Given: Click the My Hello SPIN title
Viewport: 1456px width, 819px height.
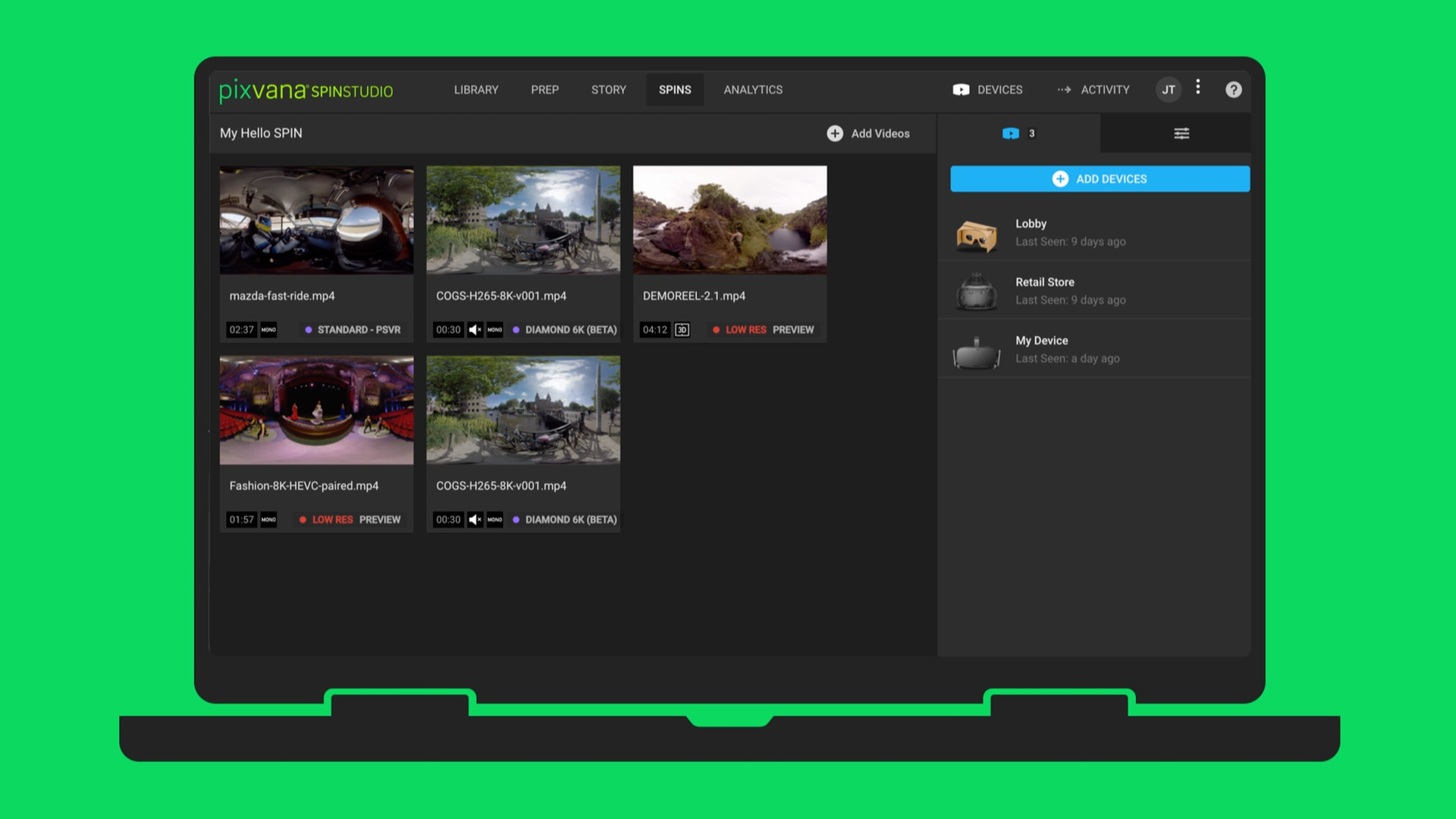Looking at the screenshot, I should click(x=261, y=133).
